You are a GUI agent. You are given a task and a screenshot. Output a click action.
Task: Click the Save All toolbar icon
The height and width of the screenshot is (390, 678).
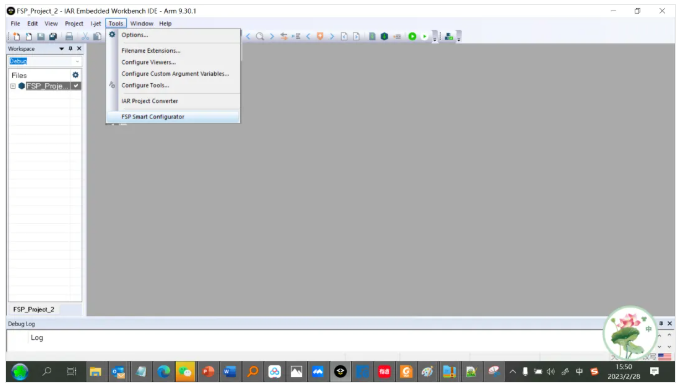[x=53, y=37]
